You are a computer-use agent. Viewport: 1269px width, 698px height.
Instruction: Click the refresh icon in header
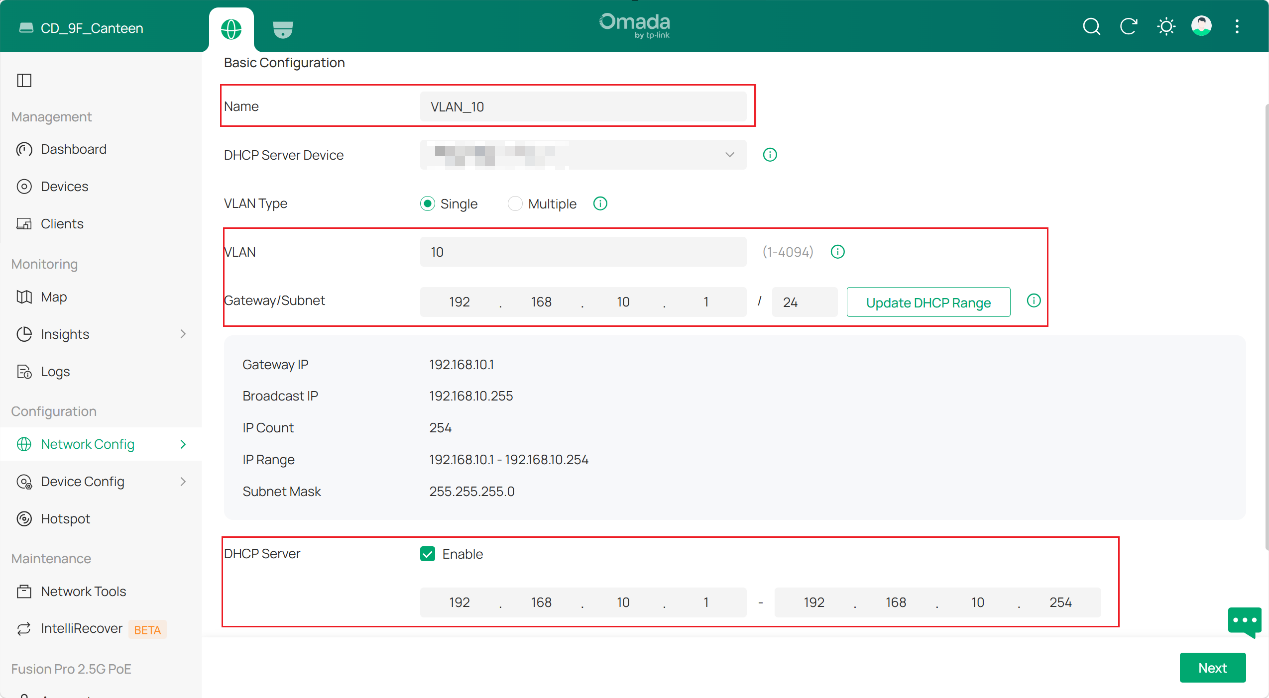(1129, 27)
